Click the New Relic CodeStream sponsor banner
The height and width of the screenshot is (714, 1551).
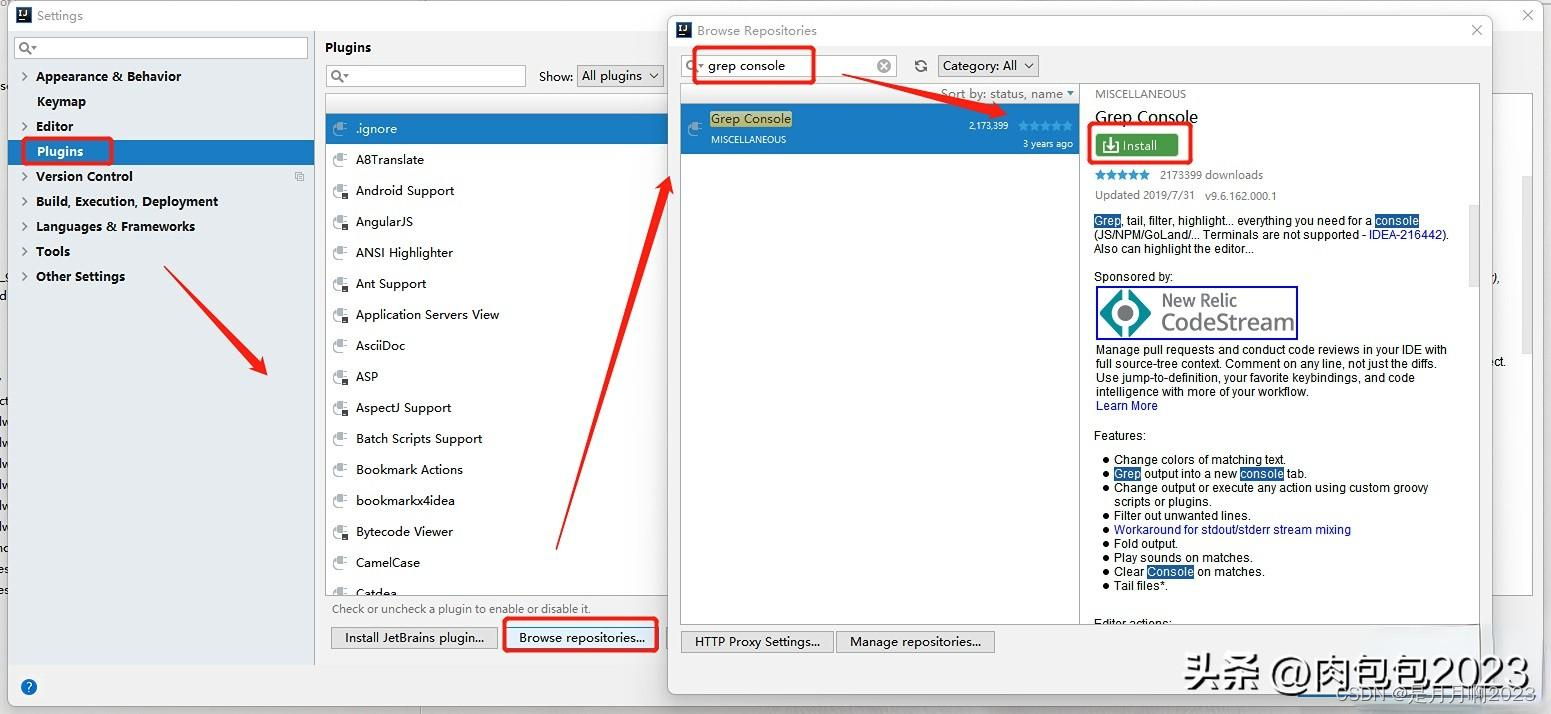tap(1197, 313)
